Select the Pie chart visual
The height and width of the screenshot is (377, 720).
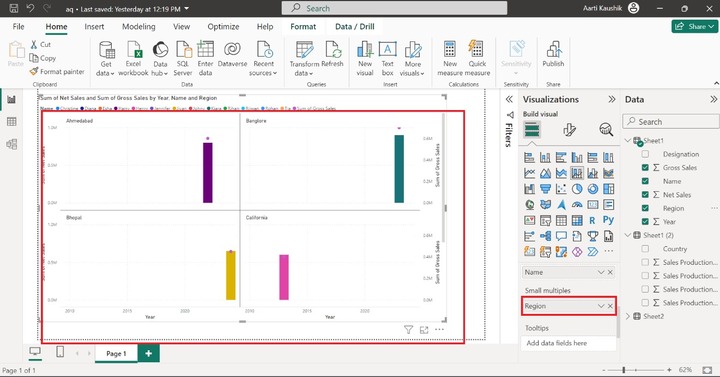(x=577, y=189)
